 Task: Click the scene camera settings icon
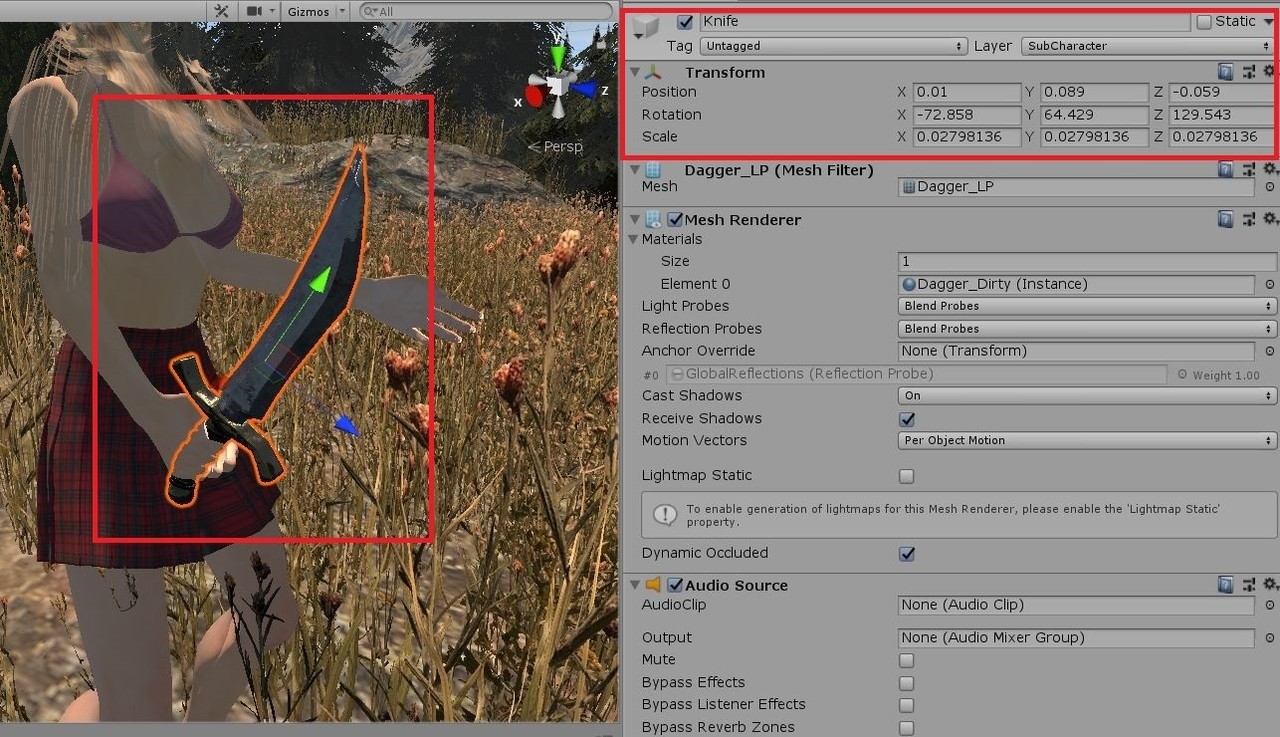pos(254,11)
